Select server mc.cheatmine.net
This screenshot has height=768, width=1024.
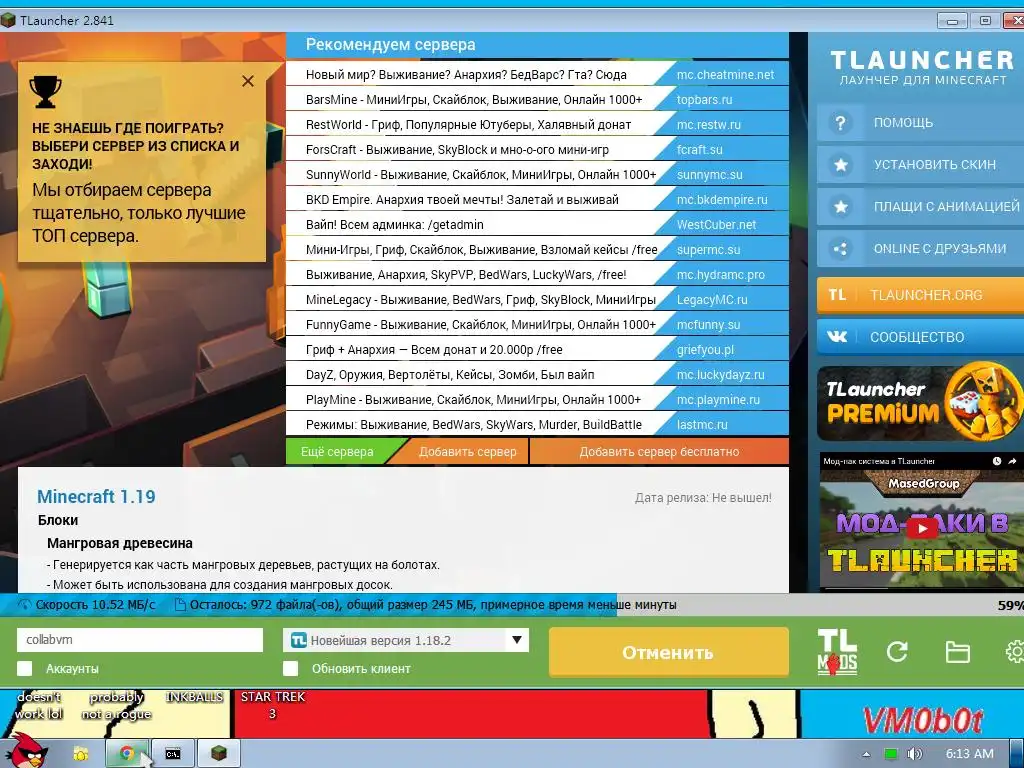725,75
